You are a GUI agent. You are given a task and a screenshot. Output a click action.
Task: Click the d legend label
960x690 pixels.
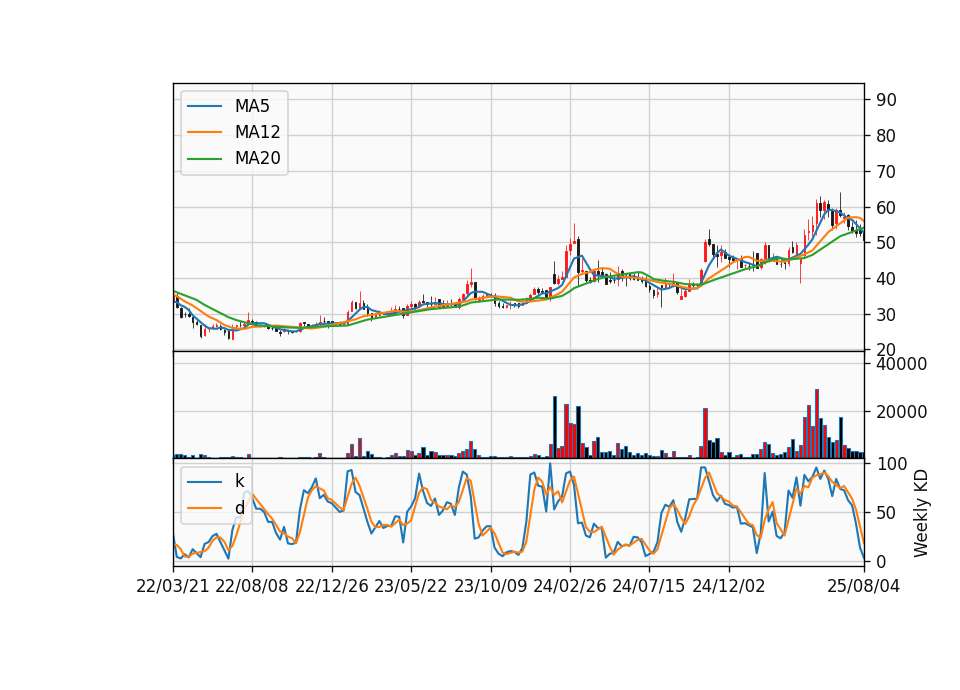[239, 508]
